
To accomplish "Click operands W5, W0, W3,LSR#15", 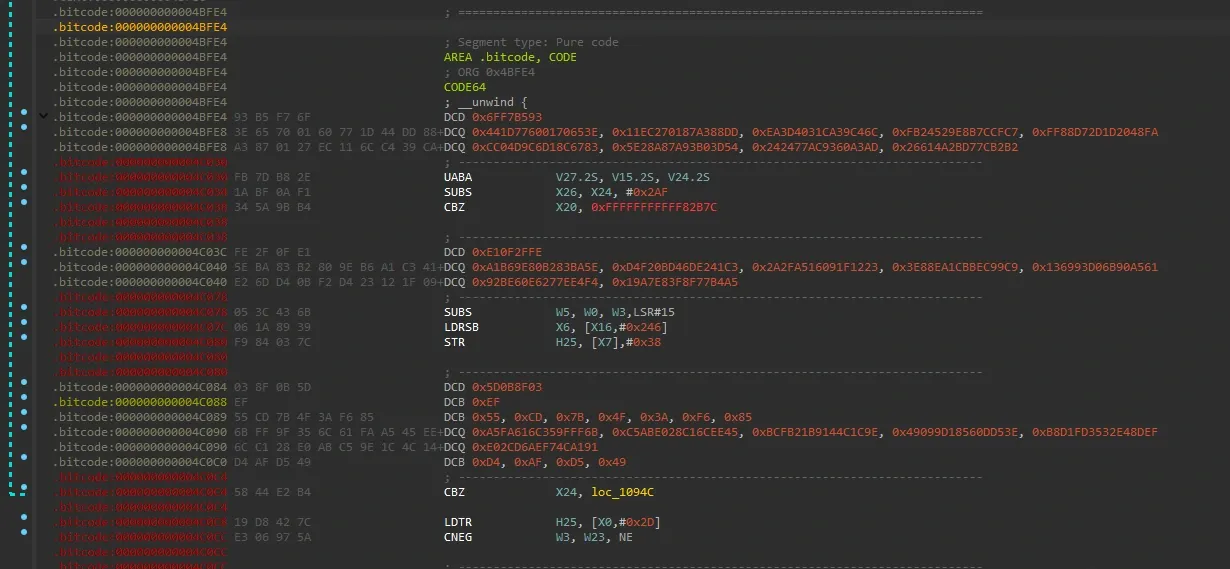I will [x=615, y=312].
